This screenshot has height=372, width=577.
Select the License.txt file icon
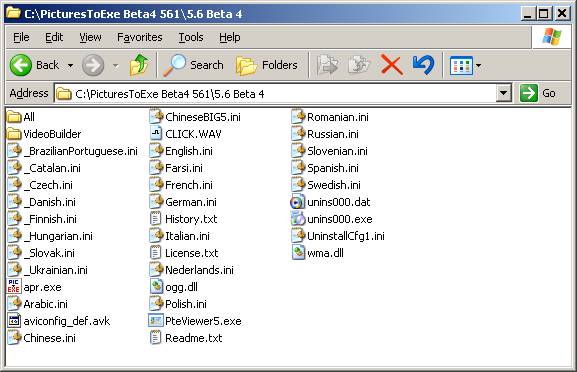pos(156,253)
